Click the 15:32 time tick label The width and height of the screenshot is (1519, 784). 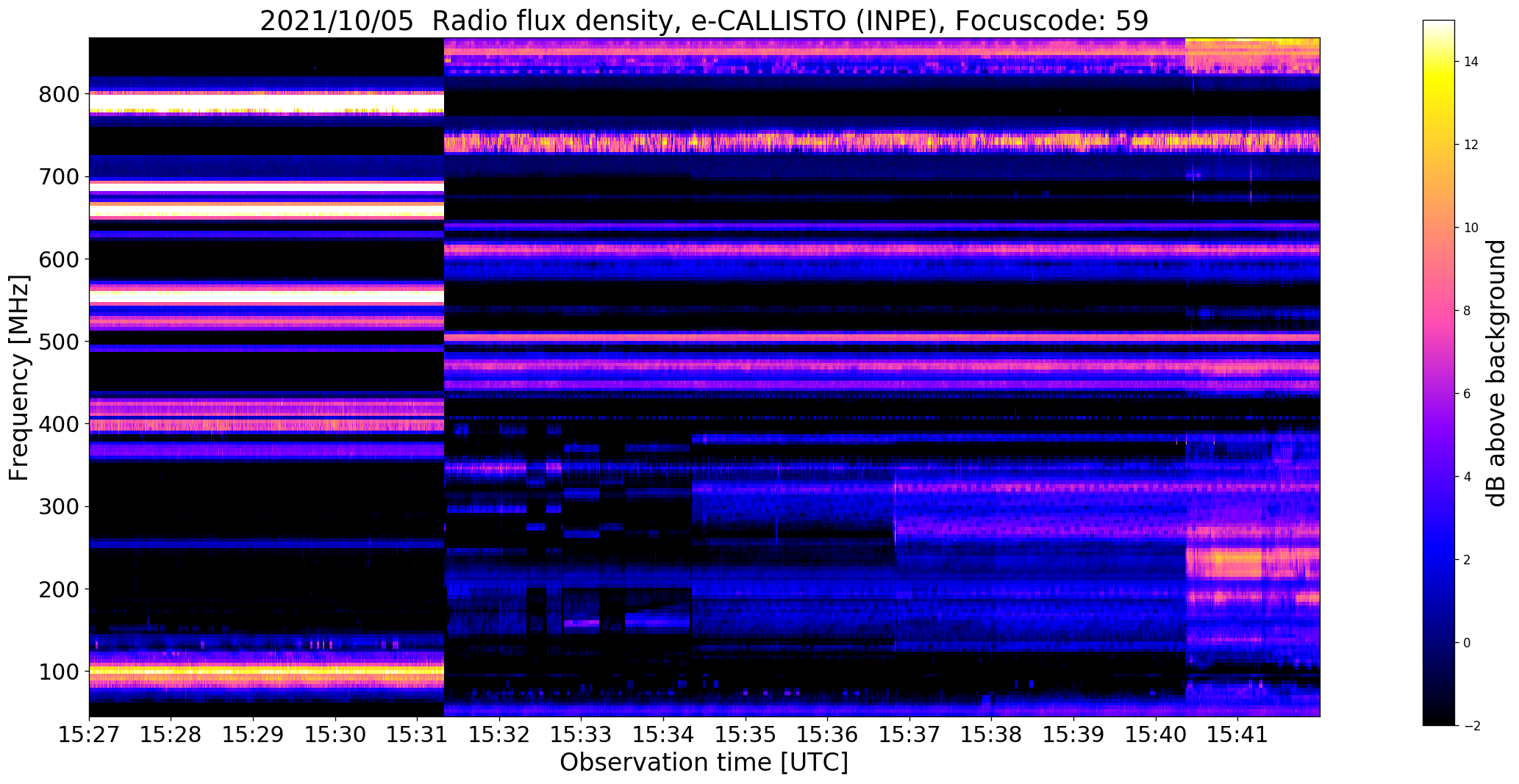coord(499,734)
